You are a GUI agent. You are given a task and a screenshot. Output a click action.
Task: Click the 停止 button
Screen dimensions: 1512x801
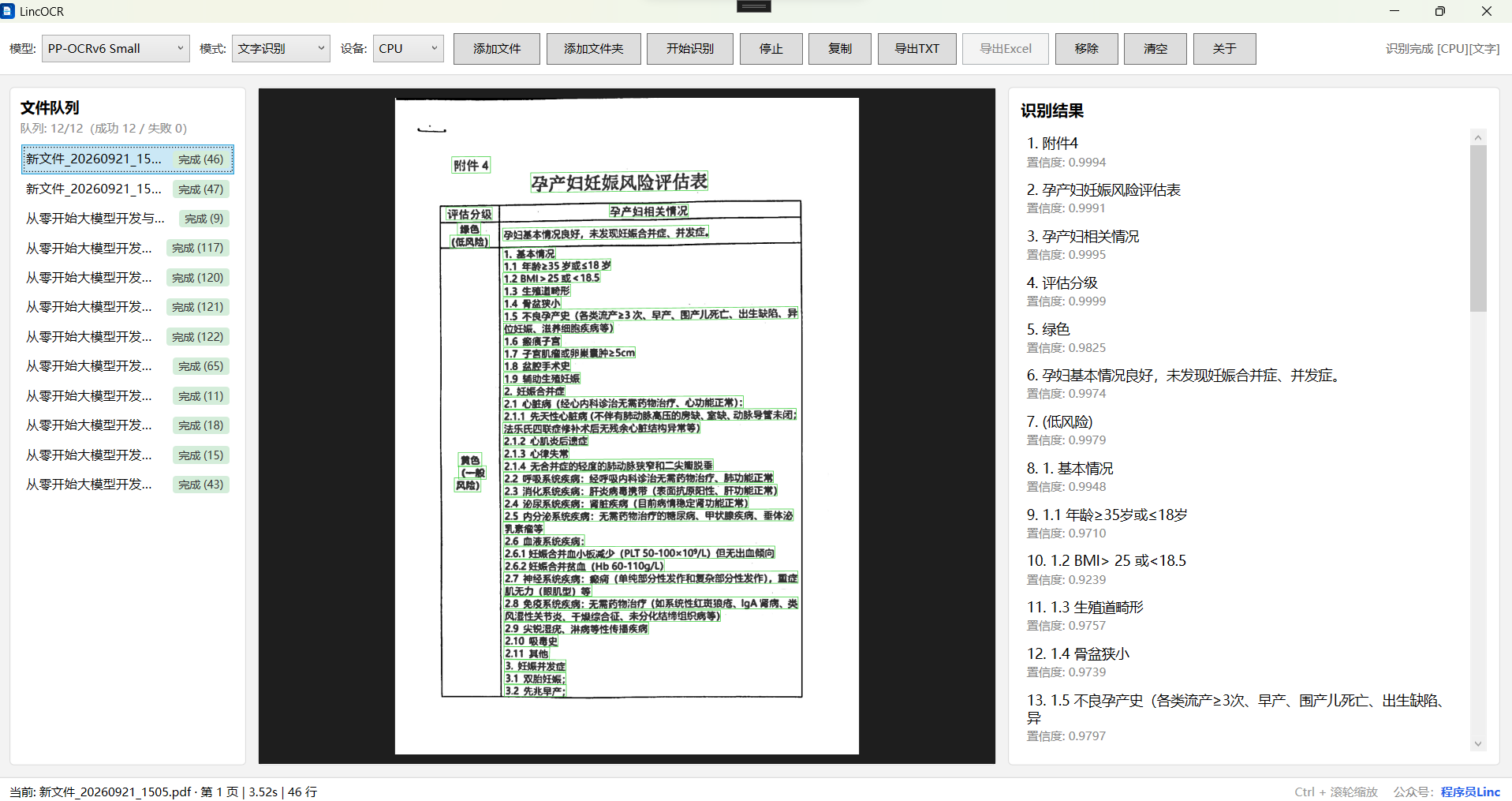[x=771, y=49]
